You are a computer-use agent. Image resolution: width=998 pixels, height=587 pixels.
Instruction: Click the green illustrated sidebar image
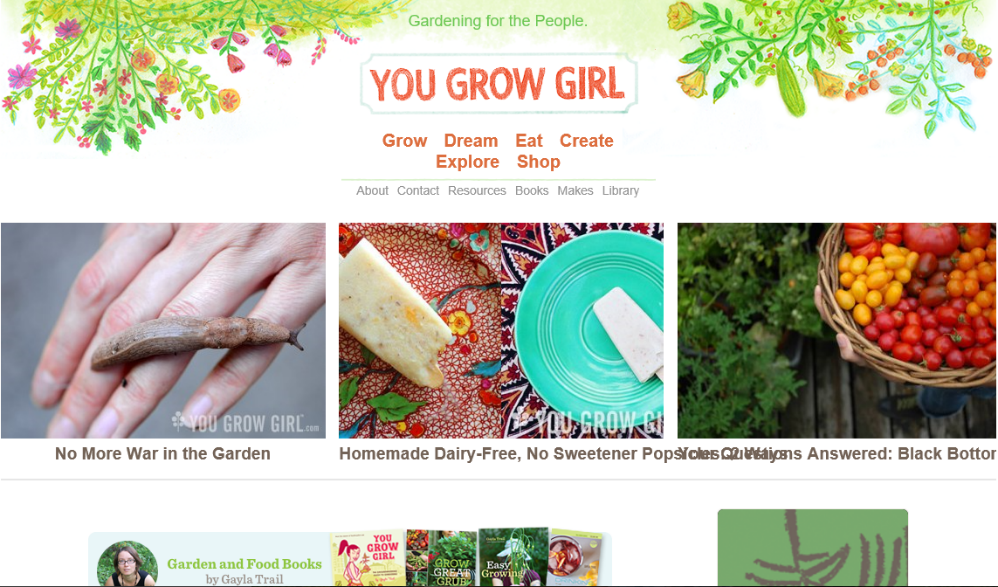pyautogui.click(x=813, y=548)
